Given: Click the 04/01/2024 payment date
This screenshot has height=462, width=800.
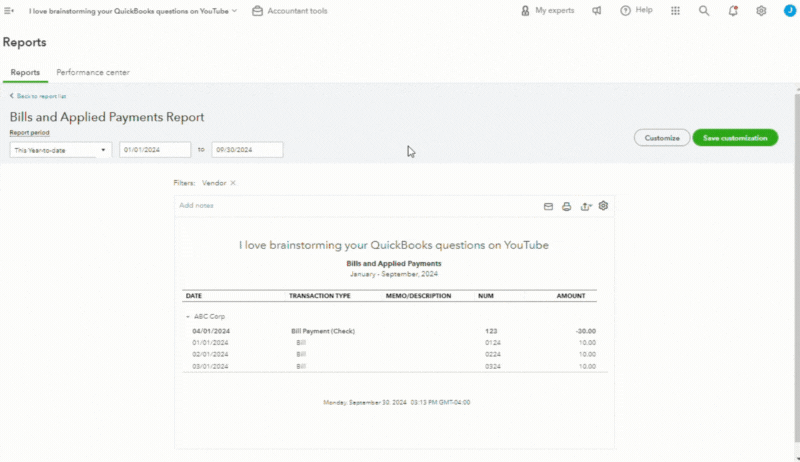Looking at the screenshot, I should click(211, 331).
